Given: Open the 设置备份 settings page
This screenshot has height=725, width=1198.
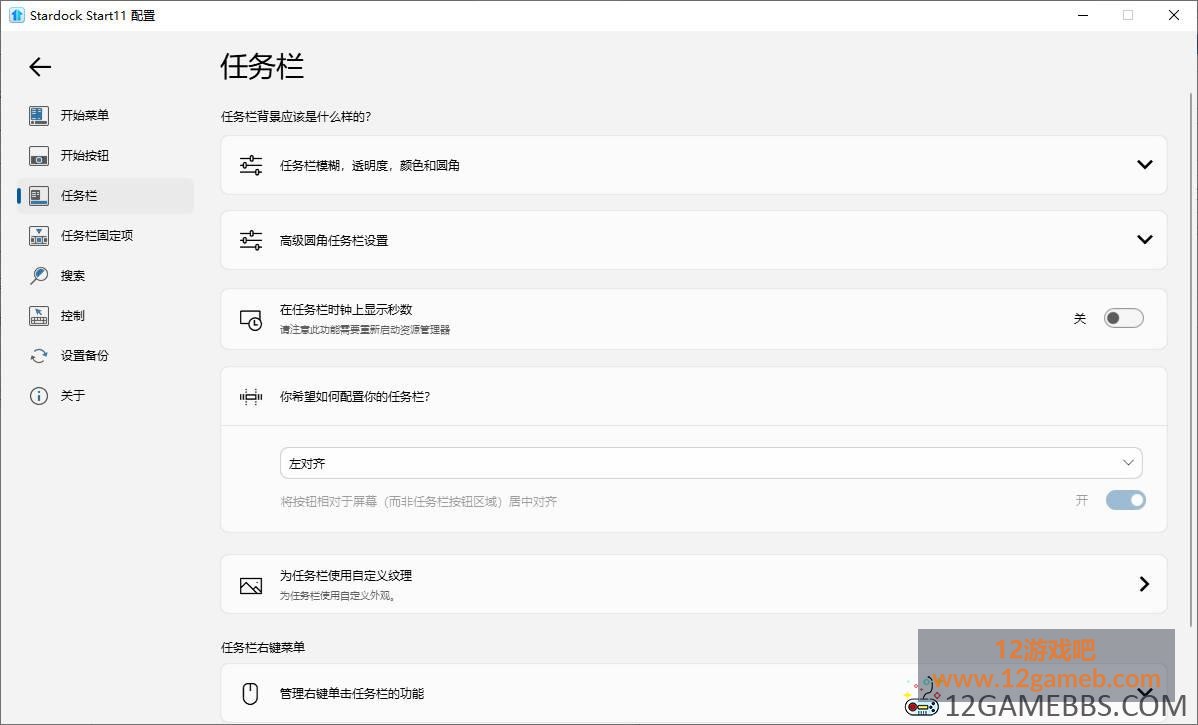Looking at the screenshot, I should 105,356.
